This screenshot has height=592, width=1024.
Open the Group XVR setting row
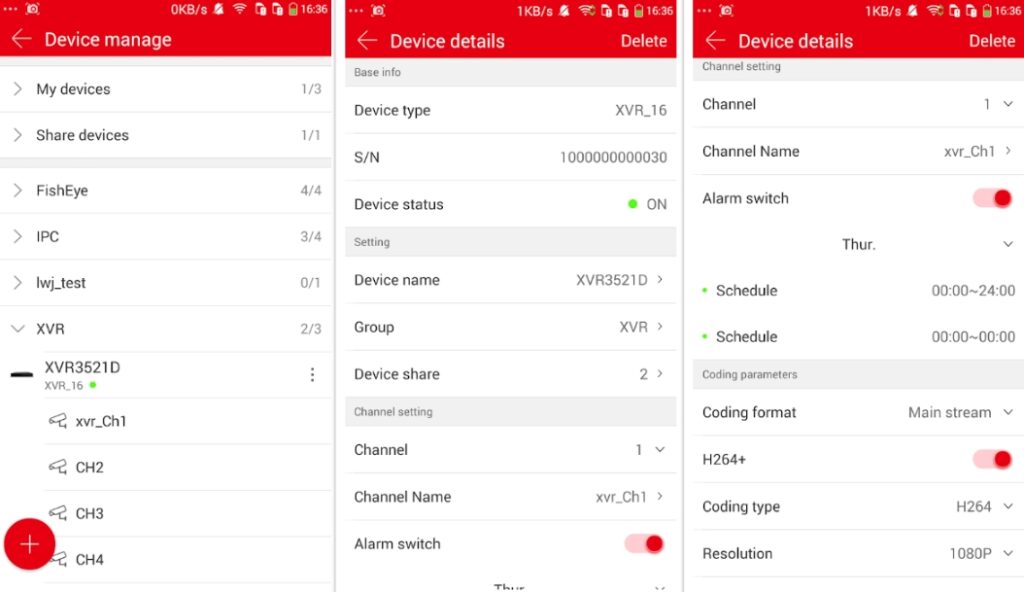point(510,327)
